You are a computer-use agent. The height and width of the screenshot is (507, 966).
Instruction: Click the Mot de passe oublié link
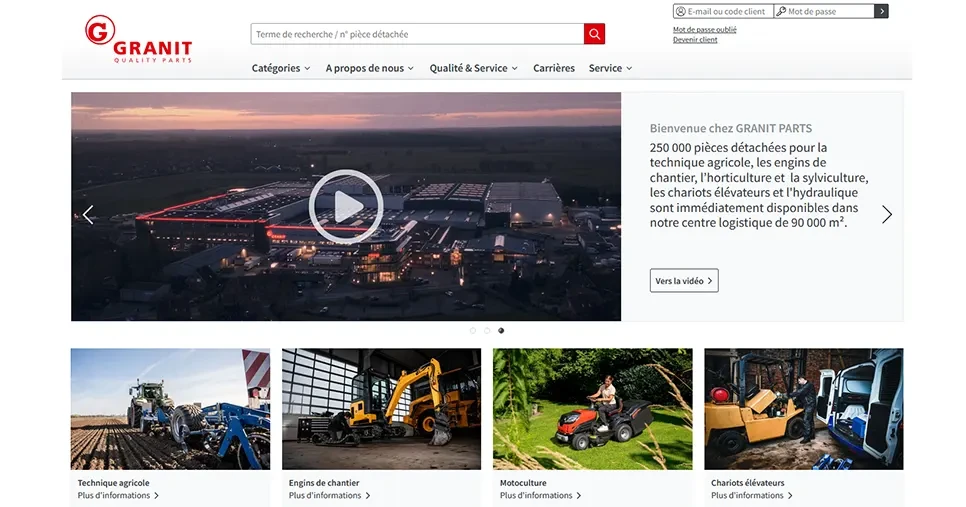pyautogui.click(x=704, y=29)
